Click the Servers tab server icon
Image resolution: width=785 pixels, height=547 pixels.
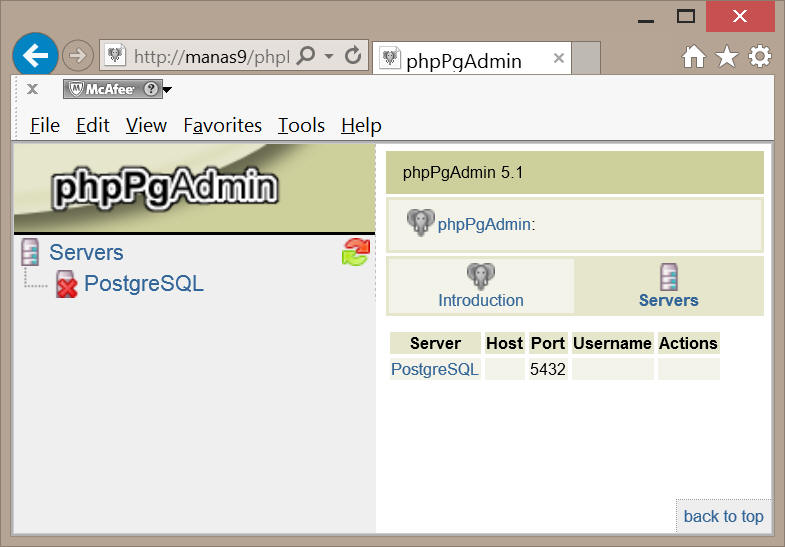point(669,277)
